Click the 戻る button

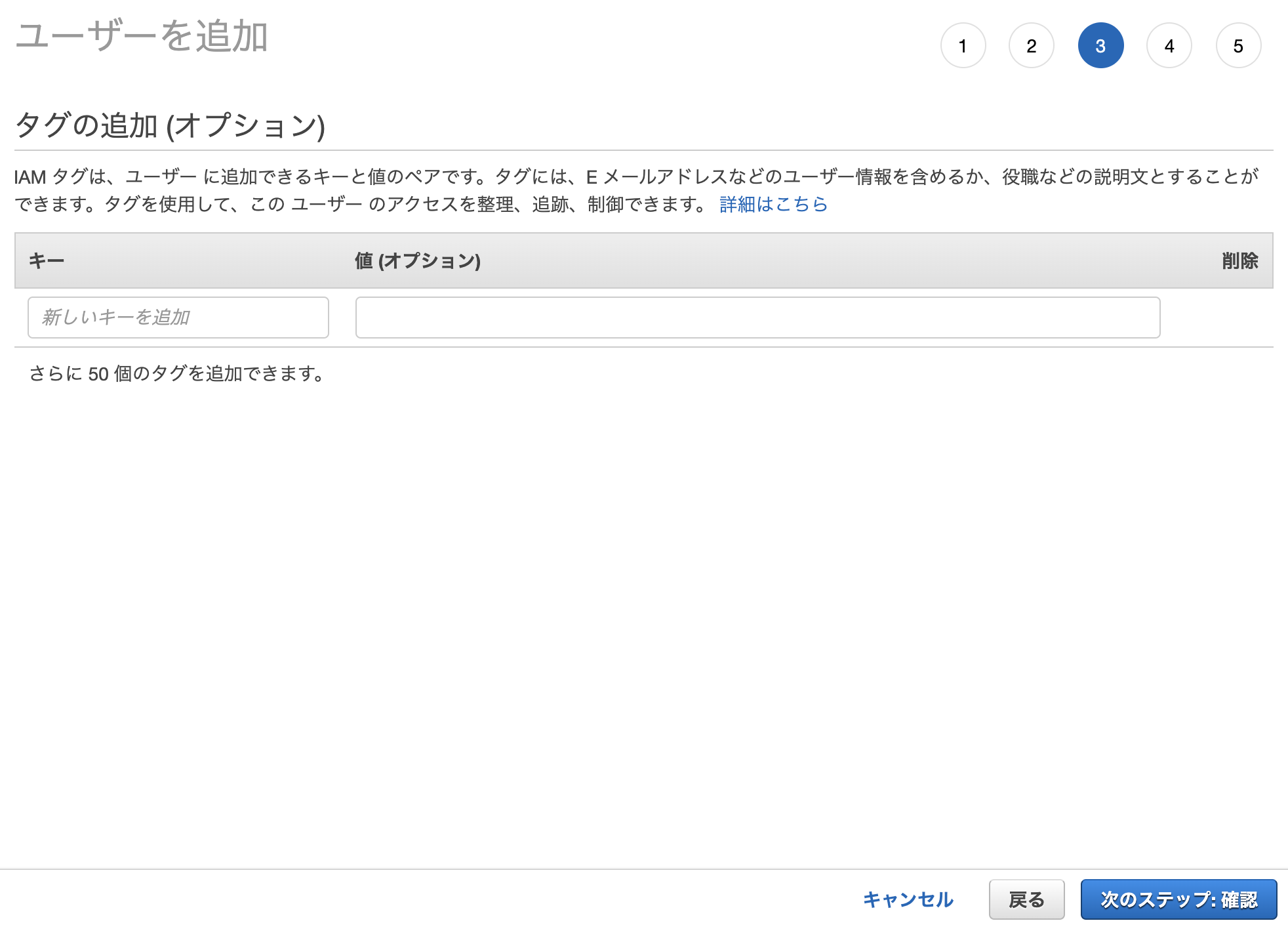[1027, 899]
